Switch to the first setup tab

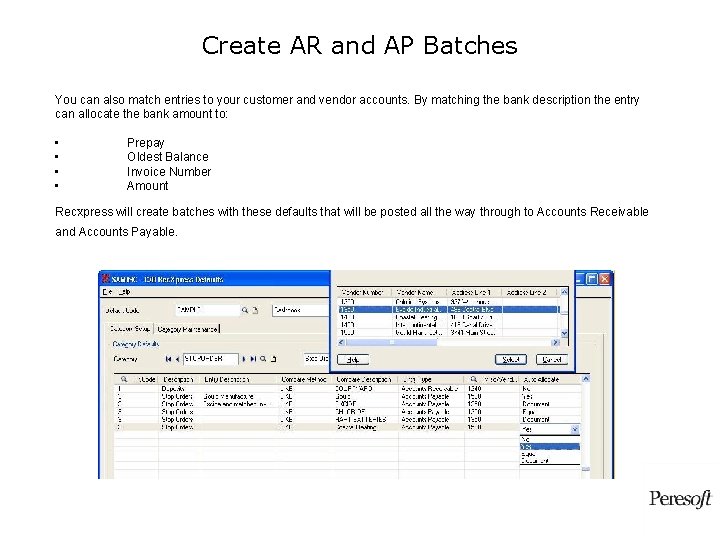tap(130, 329)
